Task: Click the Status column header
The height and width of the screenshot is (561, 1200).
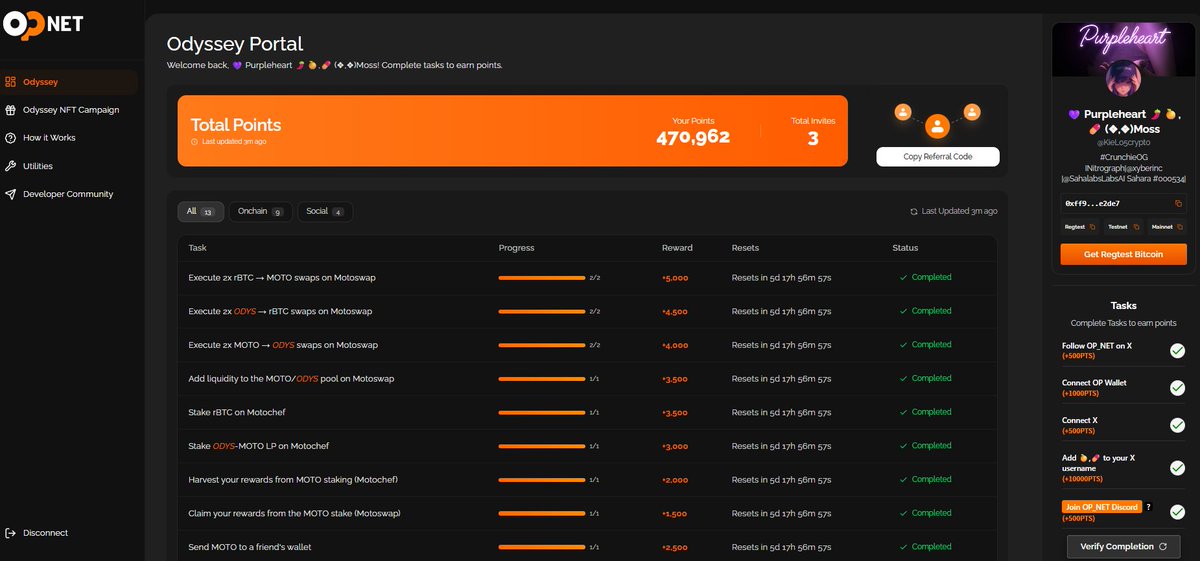Action: pyautogui.click(x=905, y=247)
